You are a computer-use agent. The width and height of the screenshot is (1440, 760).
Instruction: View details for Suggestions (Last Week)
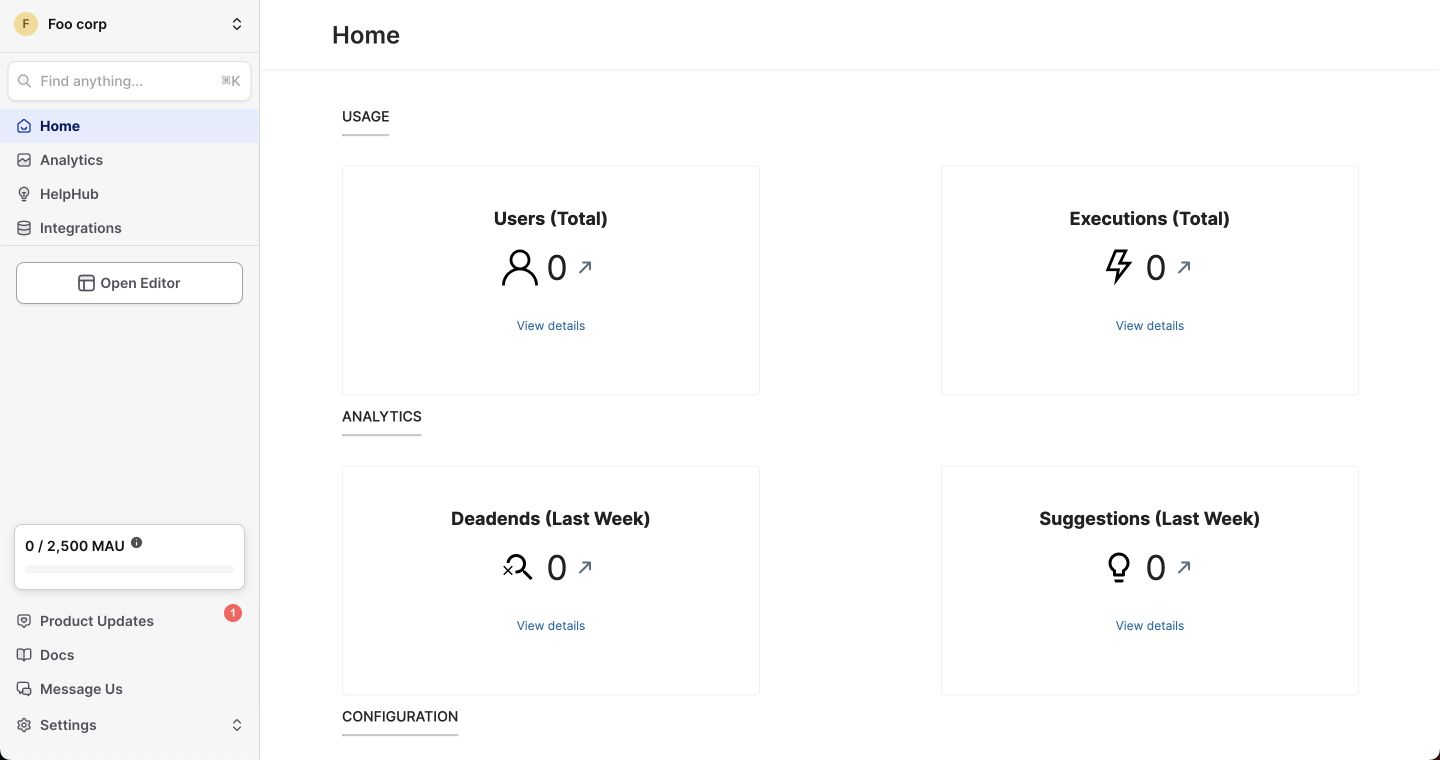click(1149, 626)
